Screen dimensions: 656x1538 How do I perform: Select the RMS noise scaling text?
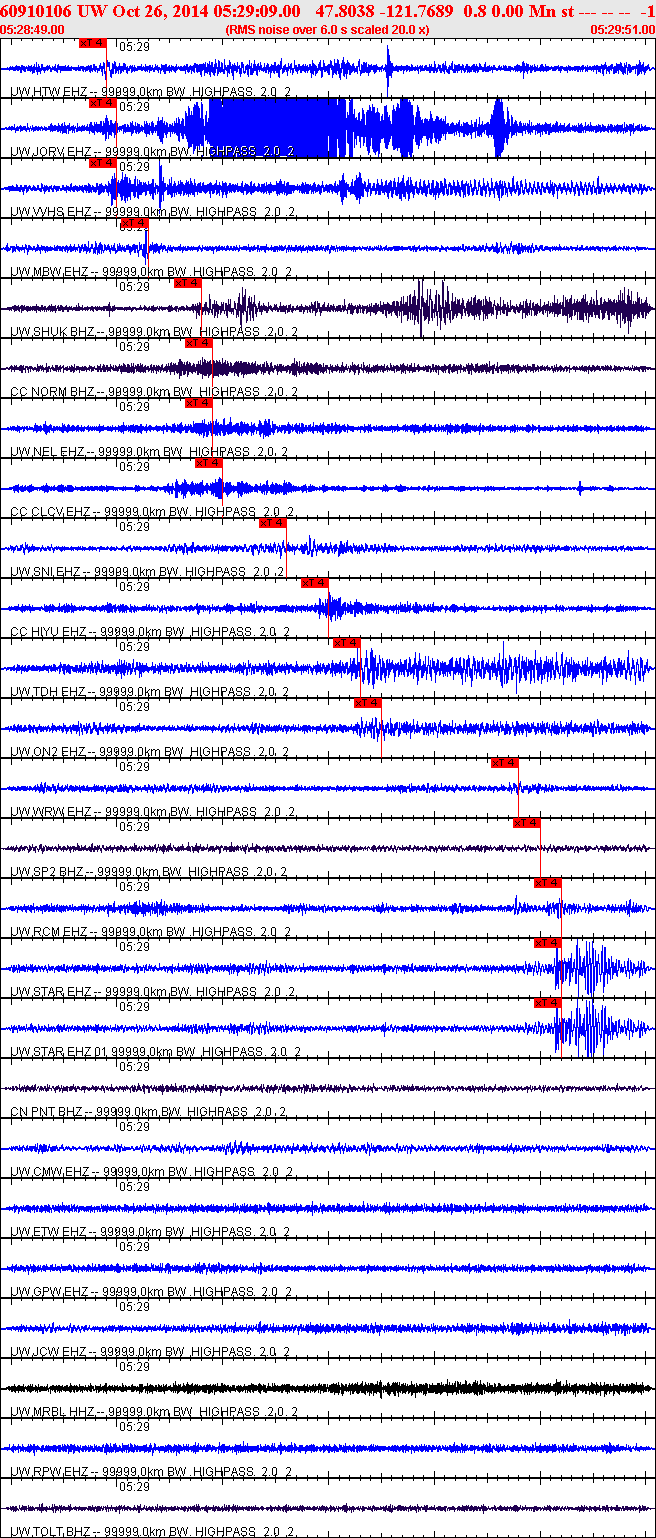click(x=328, y=30)
